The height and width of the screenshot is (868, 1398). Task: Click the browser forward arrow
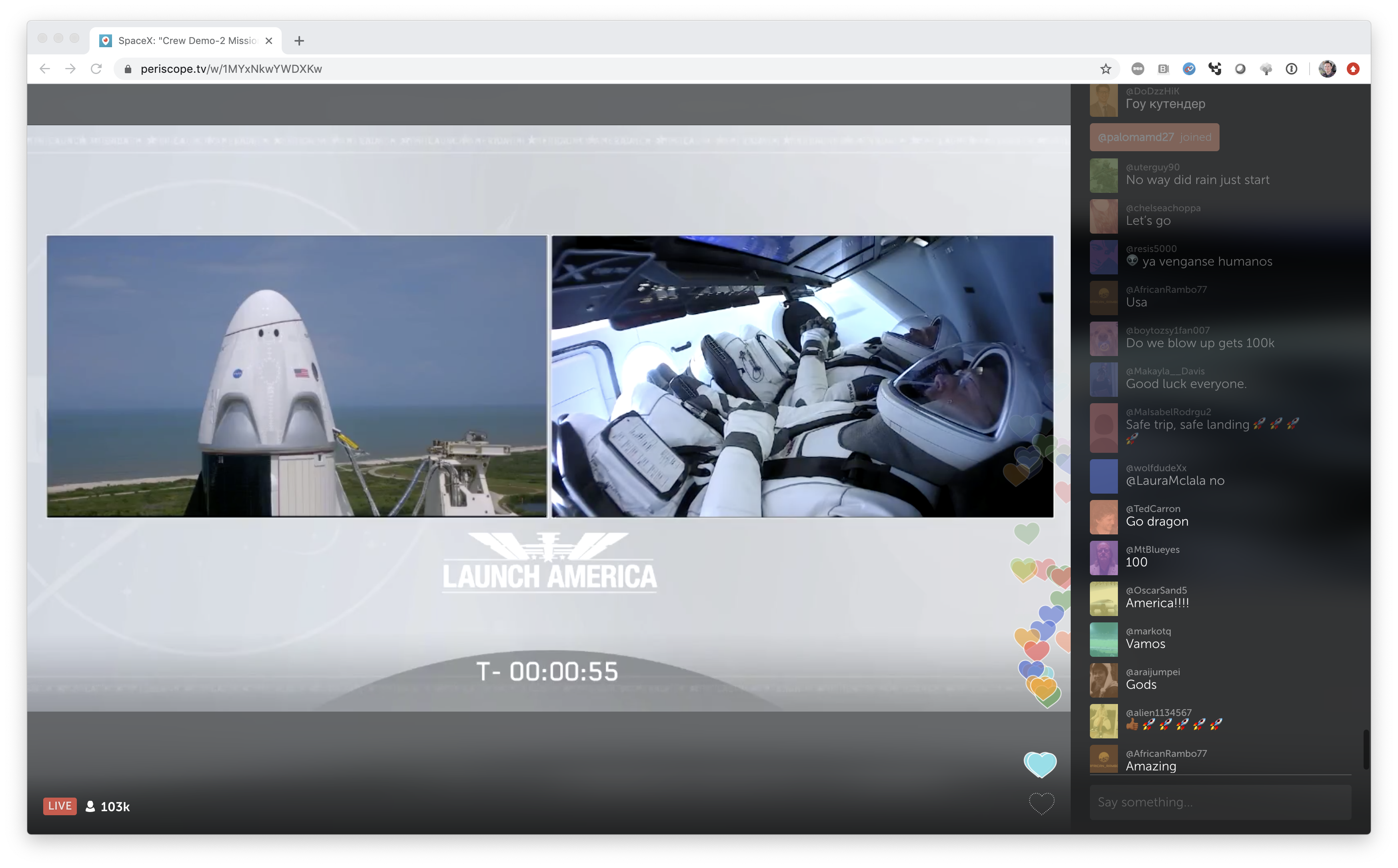pos(70,69)
